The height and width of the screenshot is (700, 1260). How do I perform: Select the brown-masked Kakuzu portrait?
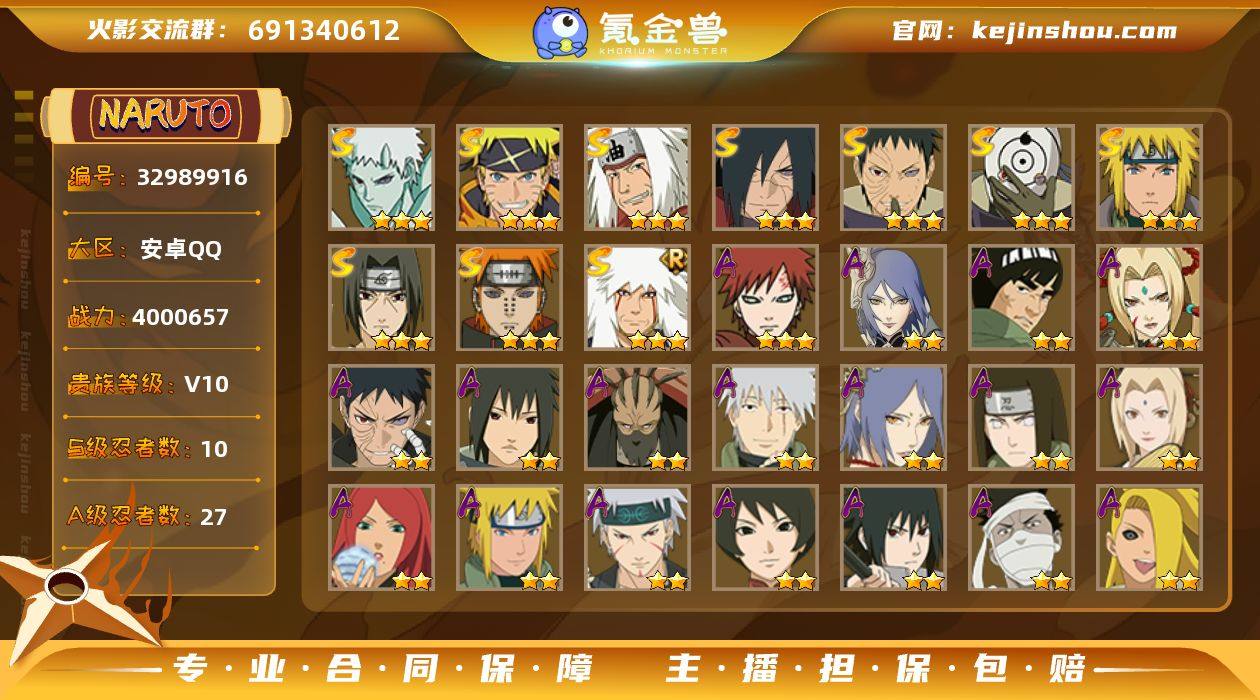(x=638, y=418)
